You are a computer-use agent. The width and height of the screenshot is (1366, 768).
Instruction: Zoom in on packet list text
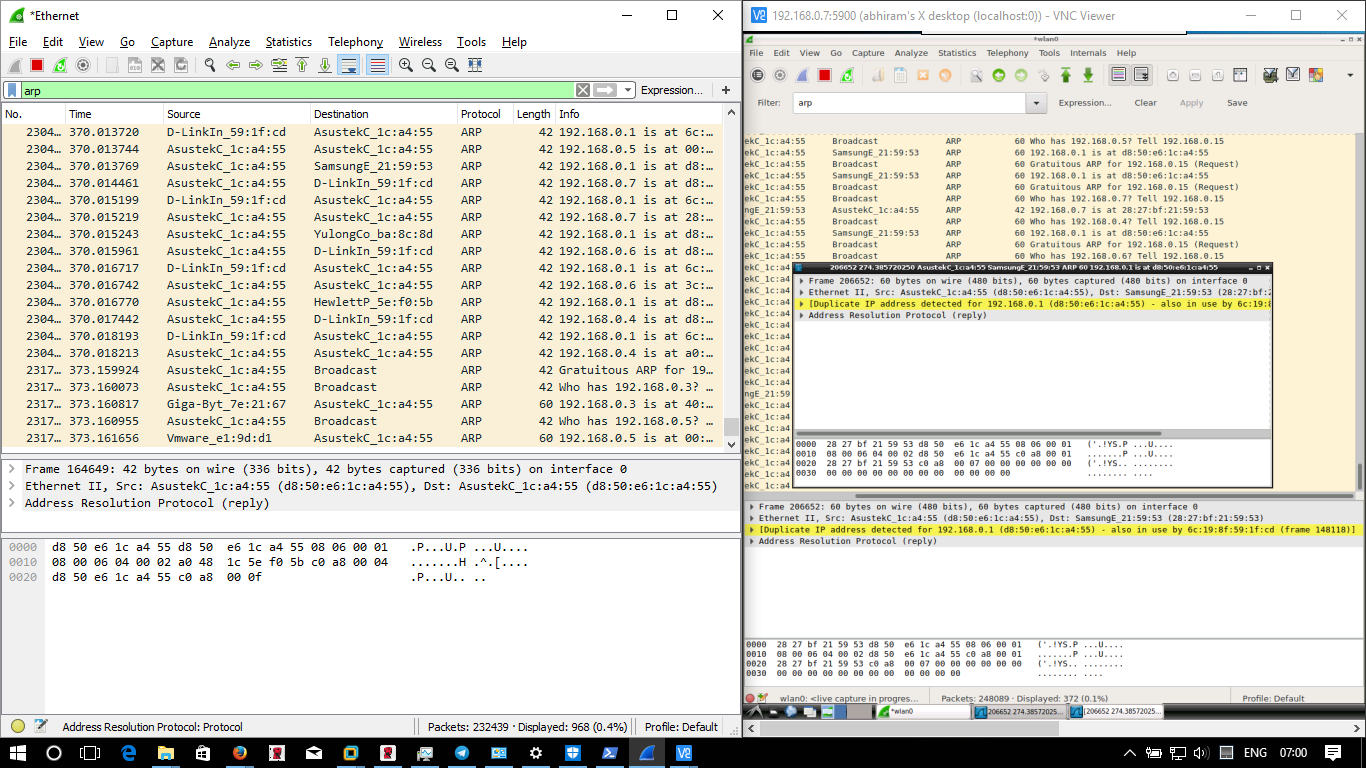point(406,65)
